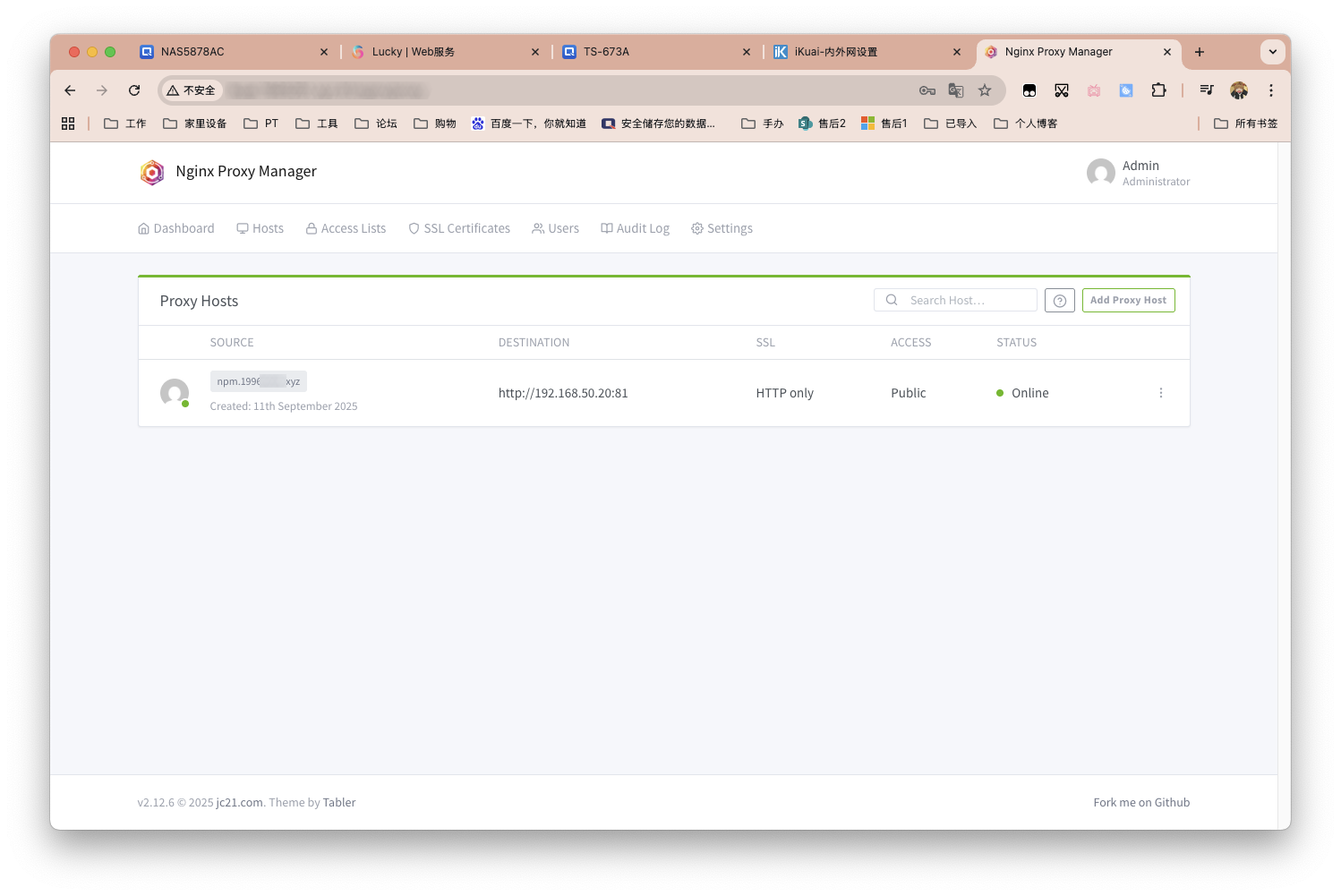
Task: Go to the SSL Certificates menu
Action: pyautogui.click(x=459, y=229)
